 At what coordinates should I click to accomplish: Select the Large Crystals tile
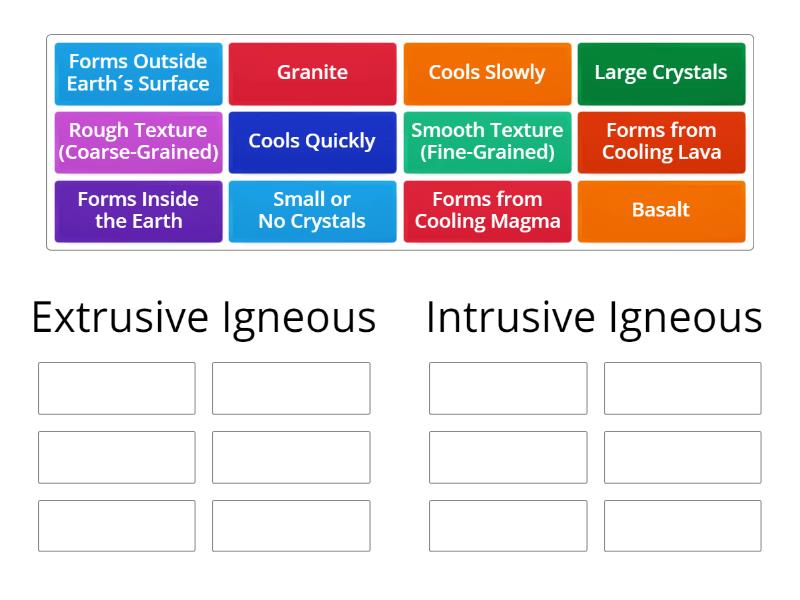coord(661,72)
